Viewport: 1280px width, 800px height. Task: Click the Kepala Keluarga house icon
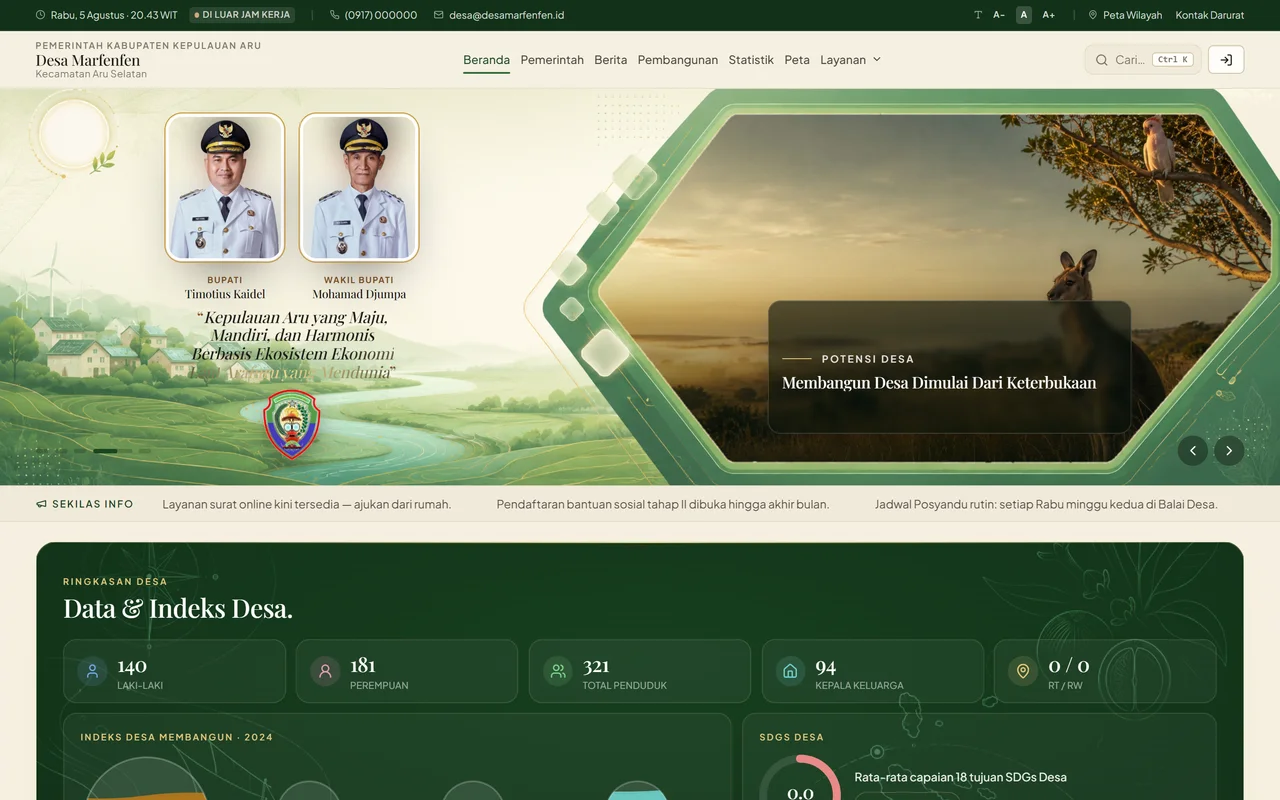[790, 671]
